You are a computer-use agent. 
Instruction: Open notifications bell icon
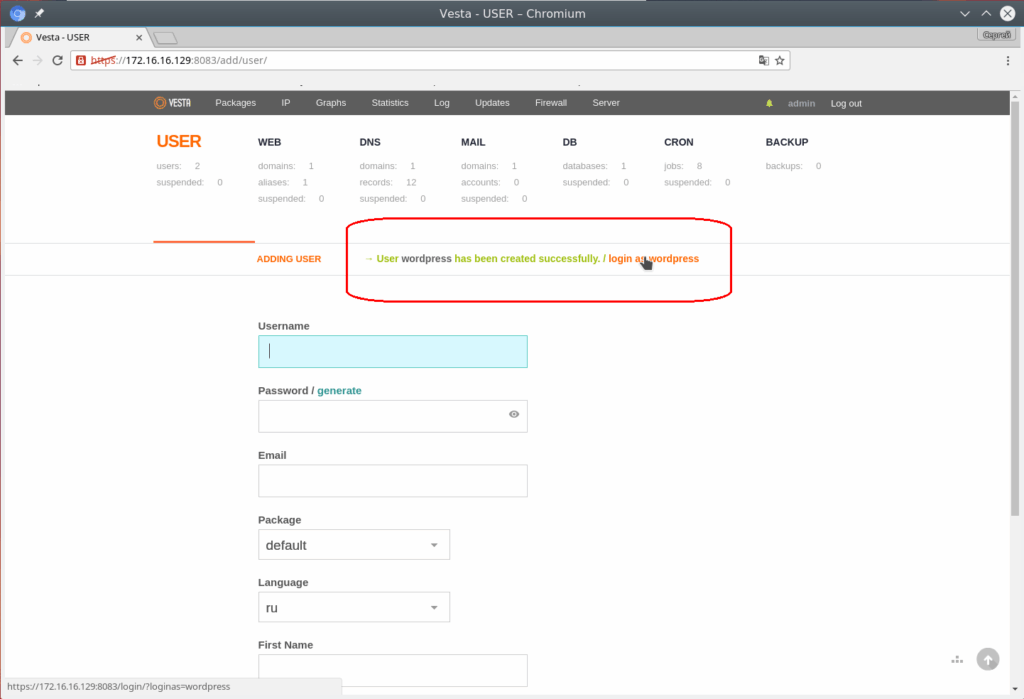tap(769, 103)
